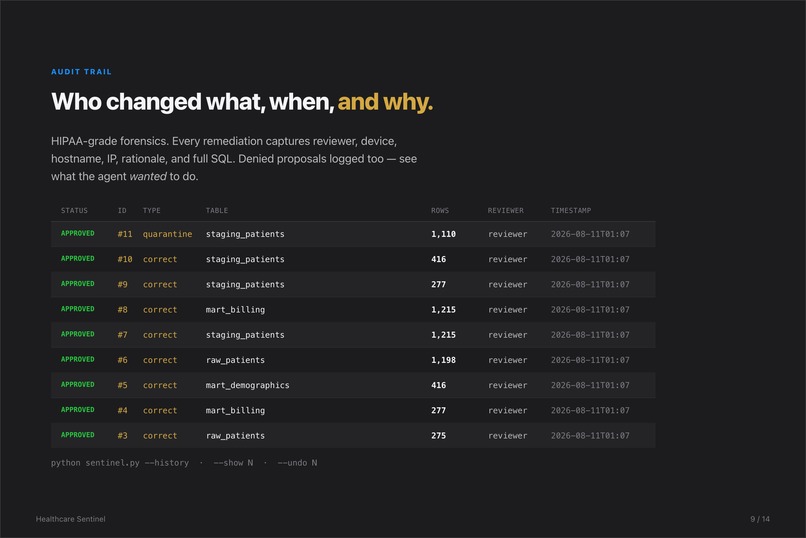Click reviewer cell in row #11
The height and width of the screenshot is (538, 806).
[x=507, y=234]
